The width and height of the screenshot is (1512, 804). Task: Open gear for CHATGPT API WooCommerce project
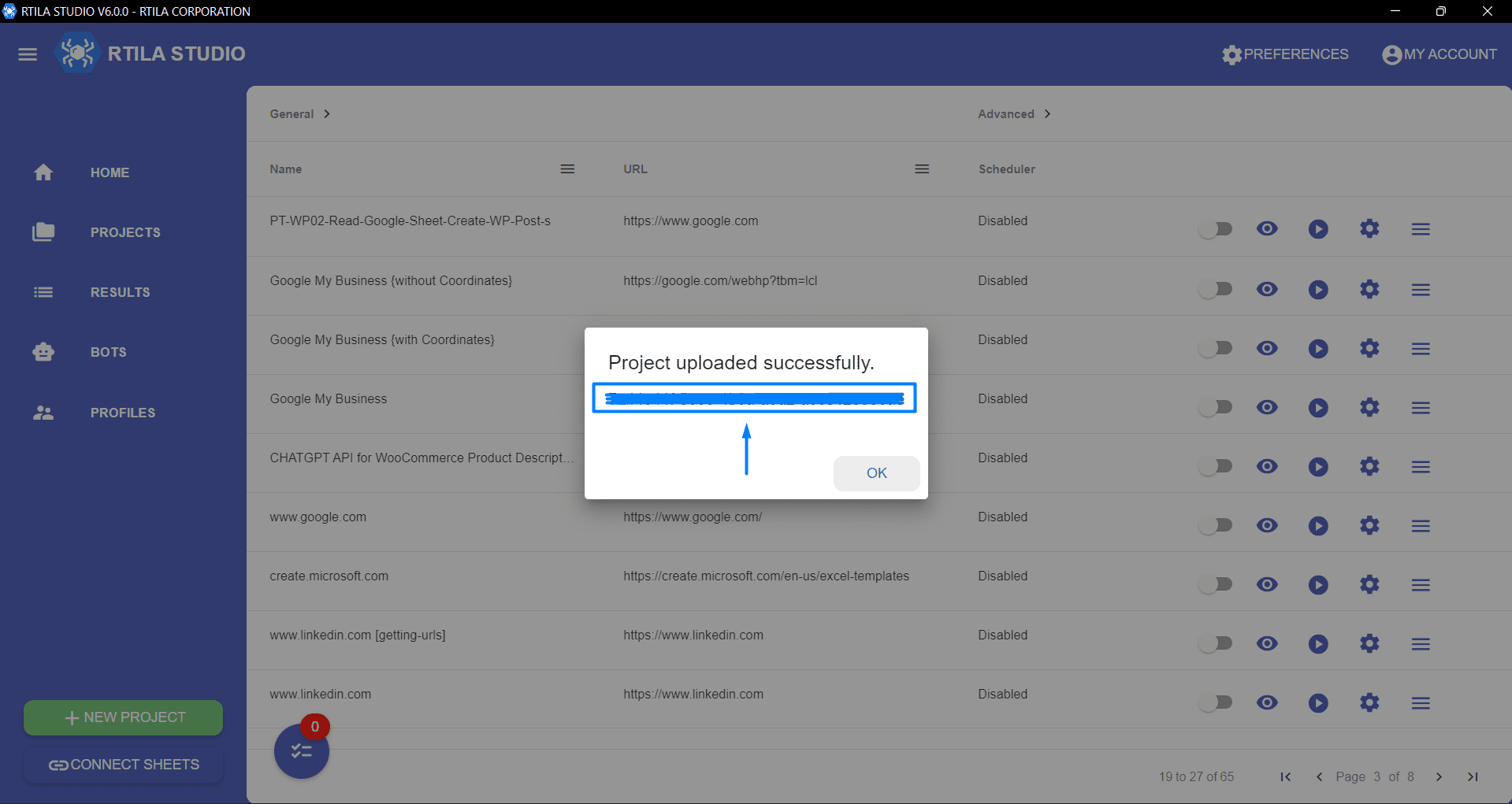[x=1369, y=466]
